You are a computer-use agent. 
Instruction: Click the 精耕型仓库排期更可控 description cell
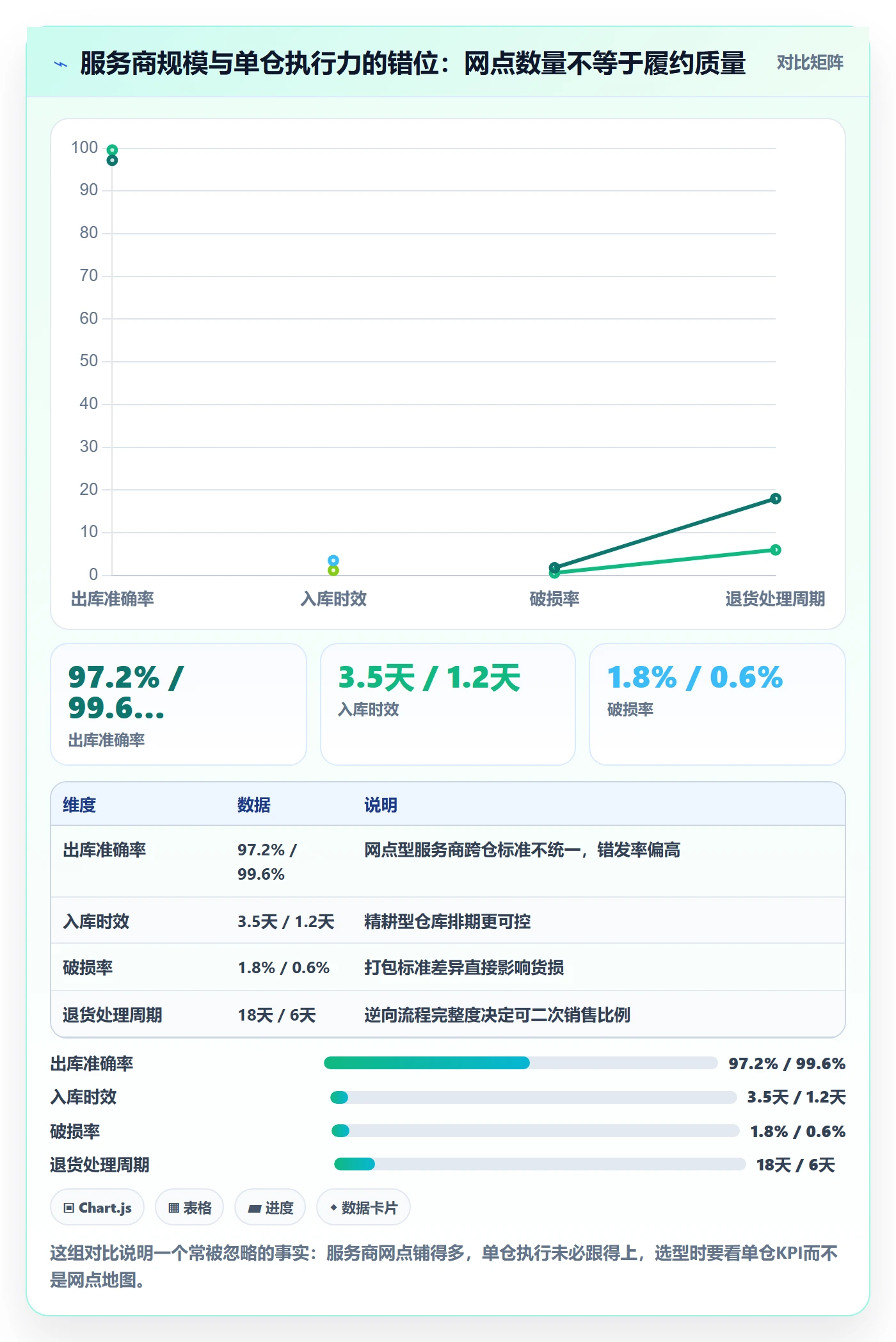click(x=447, y=921)
